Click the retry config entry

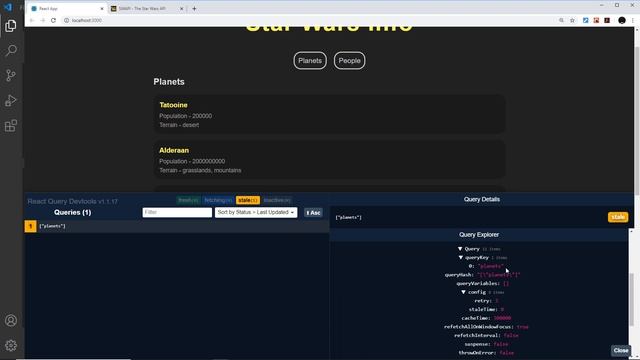pos(486,301)
